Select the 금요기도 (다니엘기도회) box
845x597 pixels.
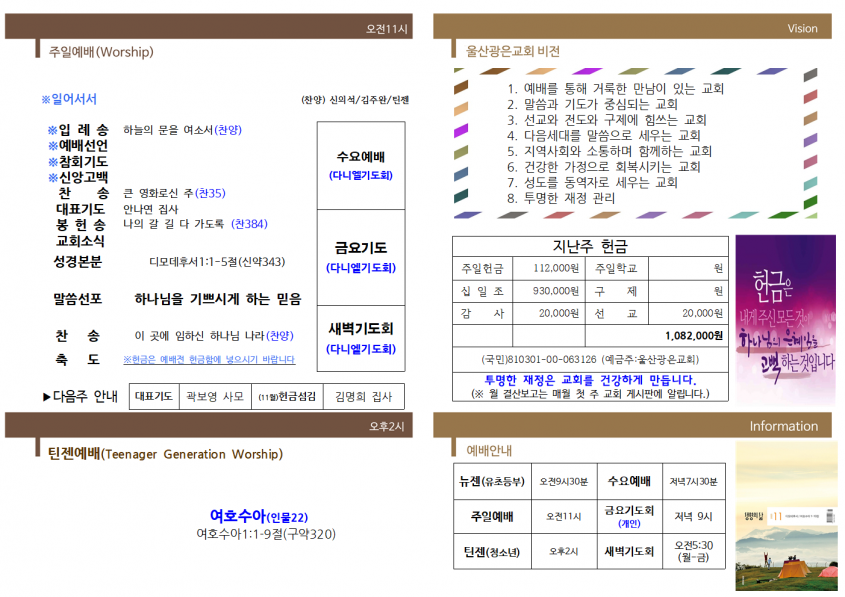tap(361, 258)
